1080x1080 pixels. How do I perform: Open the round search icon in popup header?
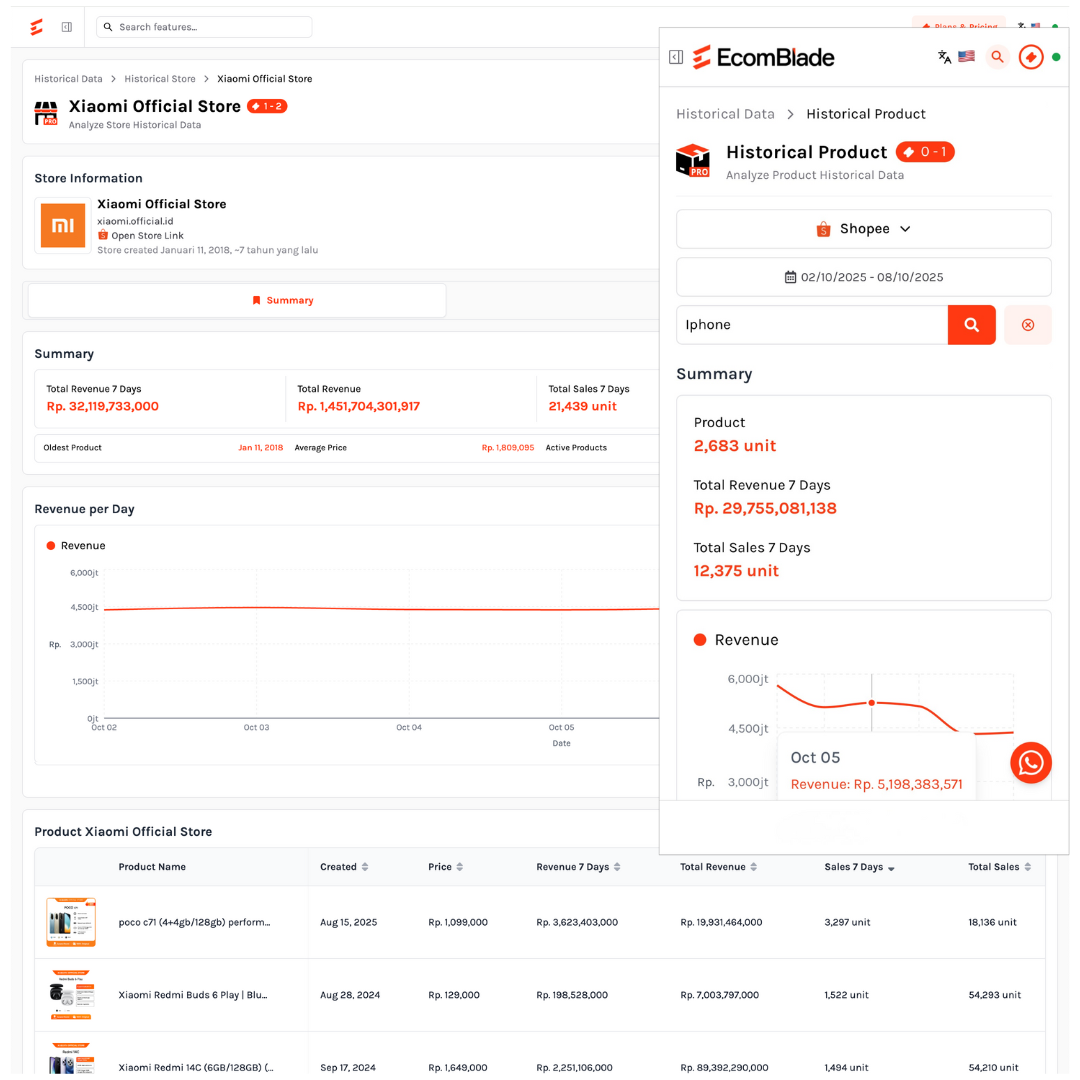coord(997,57)
